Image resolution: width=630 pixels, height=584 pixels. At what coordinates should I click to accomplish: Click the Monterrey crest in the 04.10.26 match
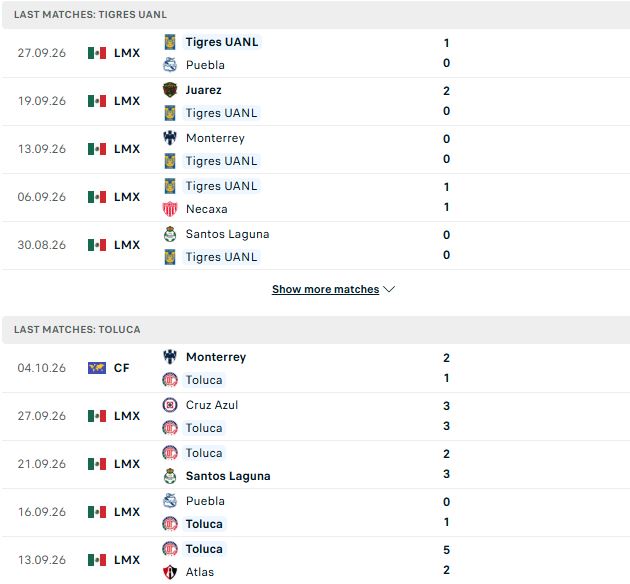170,357
